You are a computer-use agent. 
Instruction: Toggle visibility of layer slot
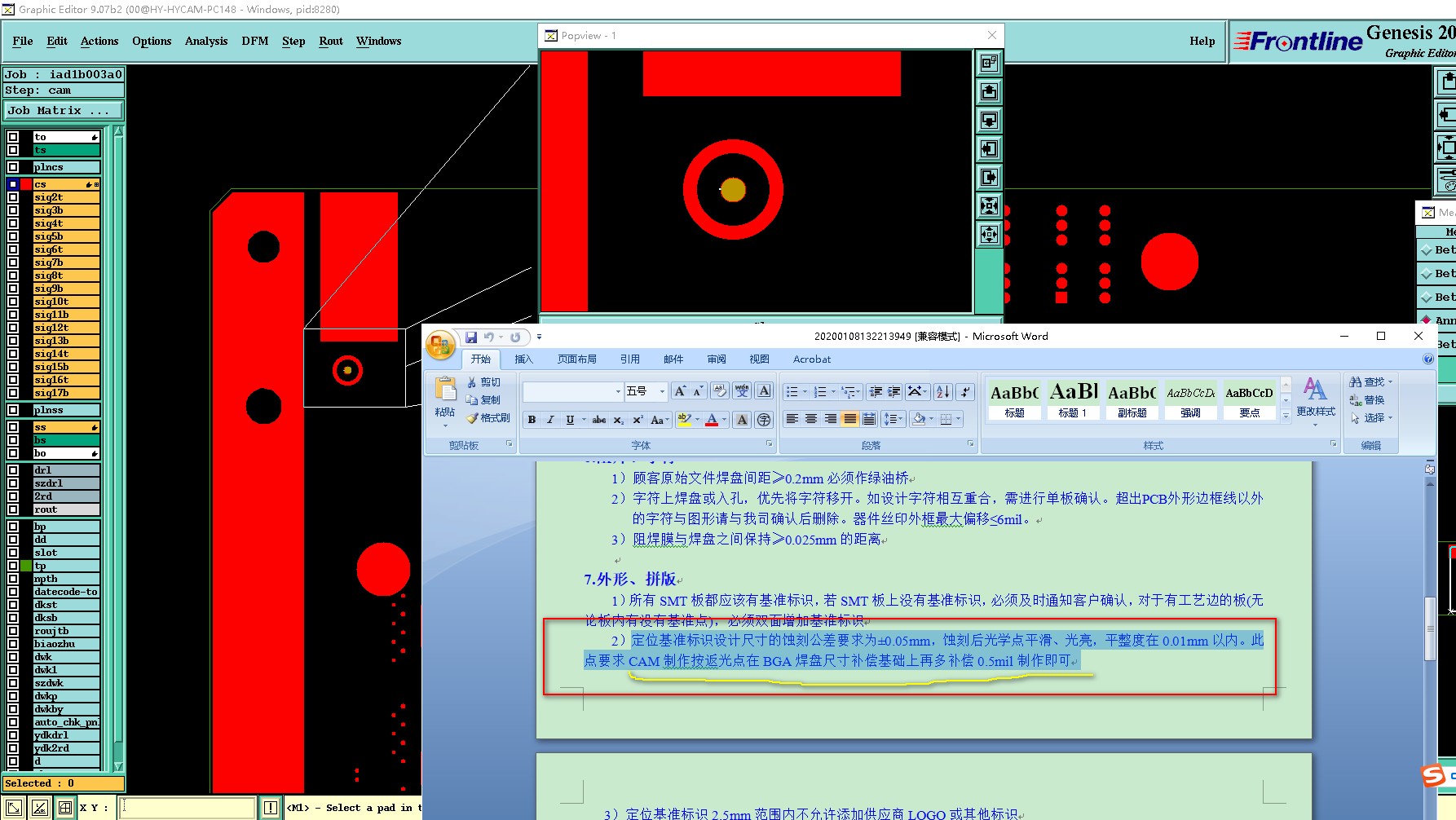(13, 553)
